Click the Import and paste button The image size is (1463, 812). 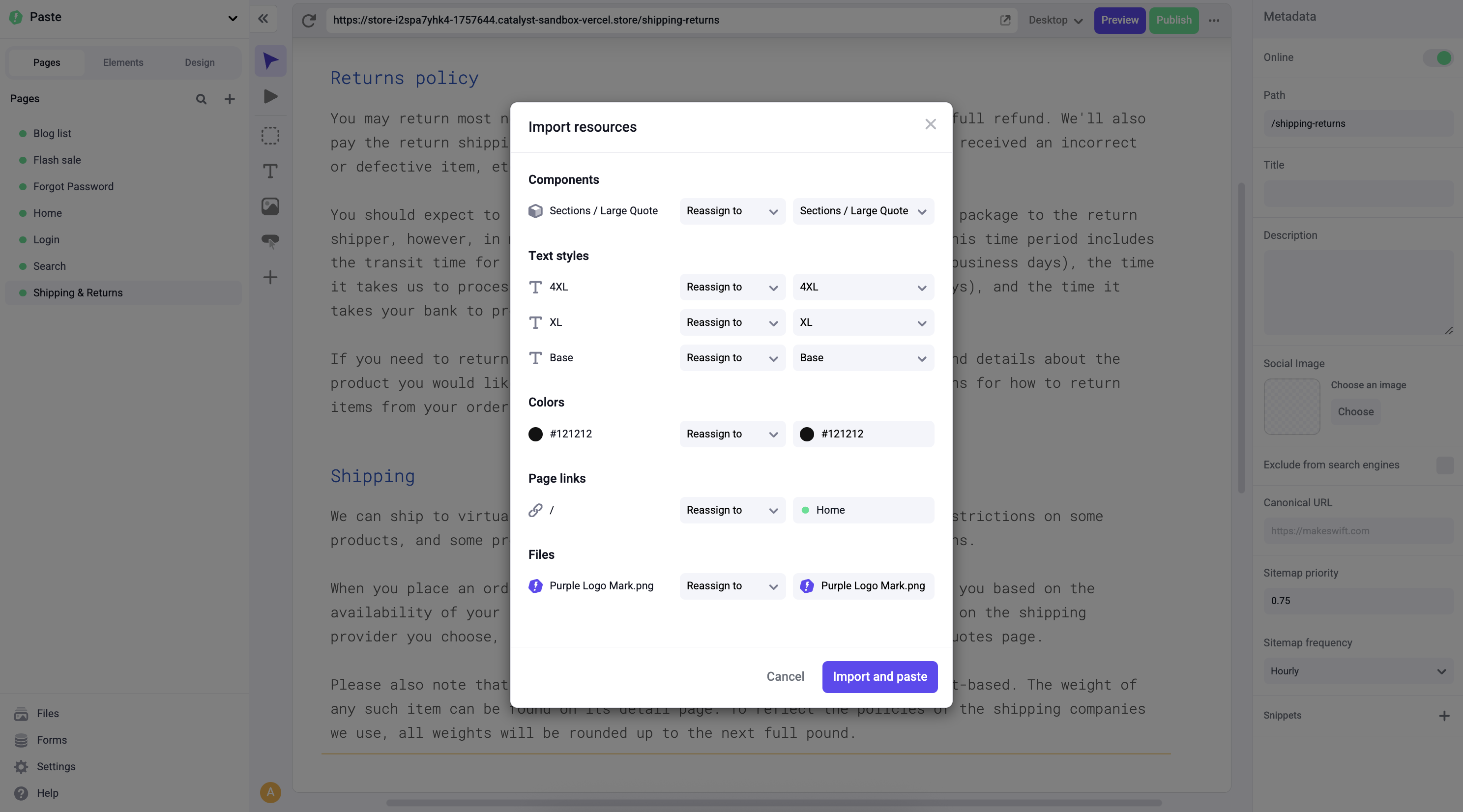(x=878, y=676)
